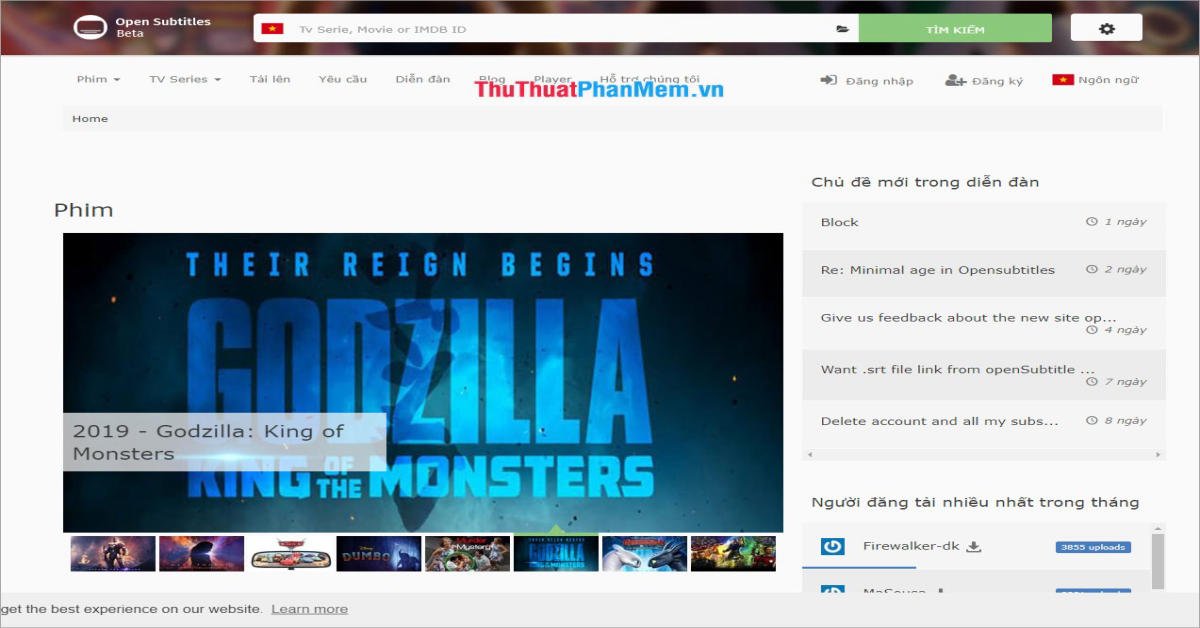Open the Firewalker-dk uploader profile

coord(911,546)
